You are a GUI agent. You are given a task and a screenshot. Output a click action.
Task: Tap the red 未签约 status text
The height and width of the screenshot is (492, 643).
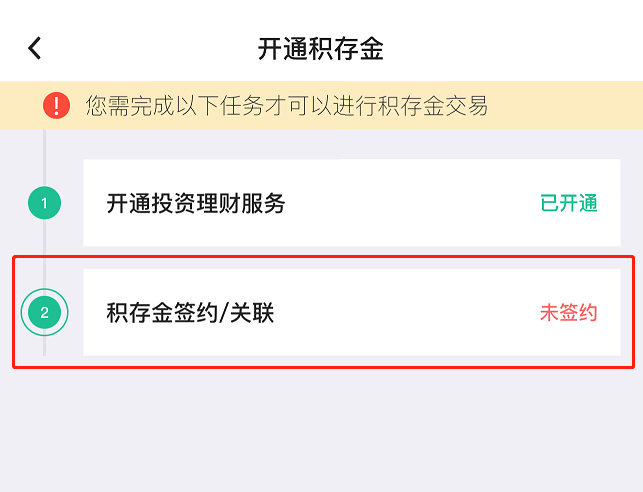pos(568,313)
